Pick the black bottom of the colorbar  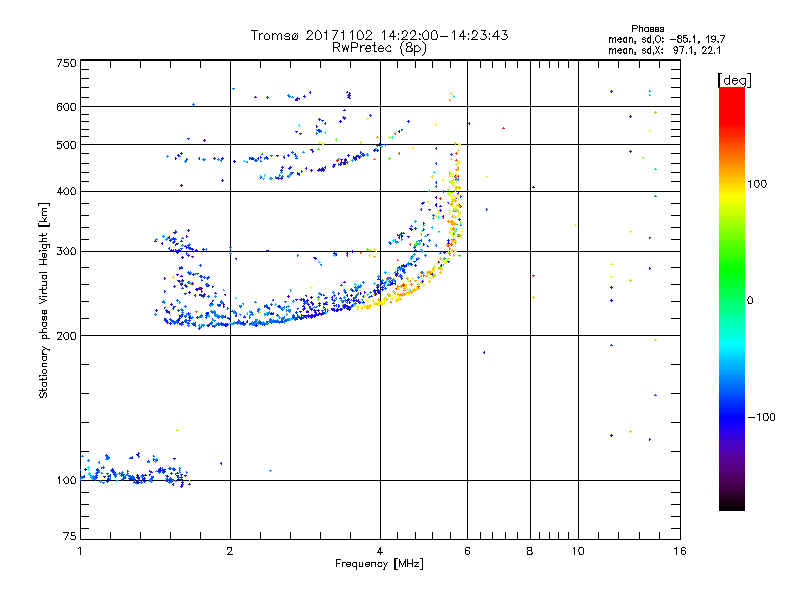coord(732,503)
